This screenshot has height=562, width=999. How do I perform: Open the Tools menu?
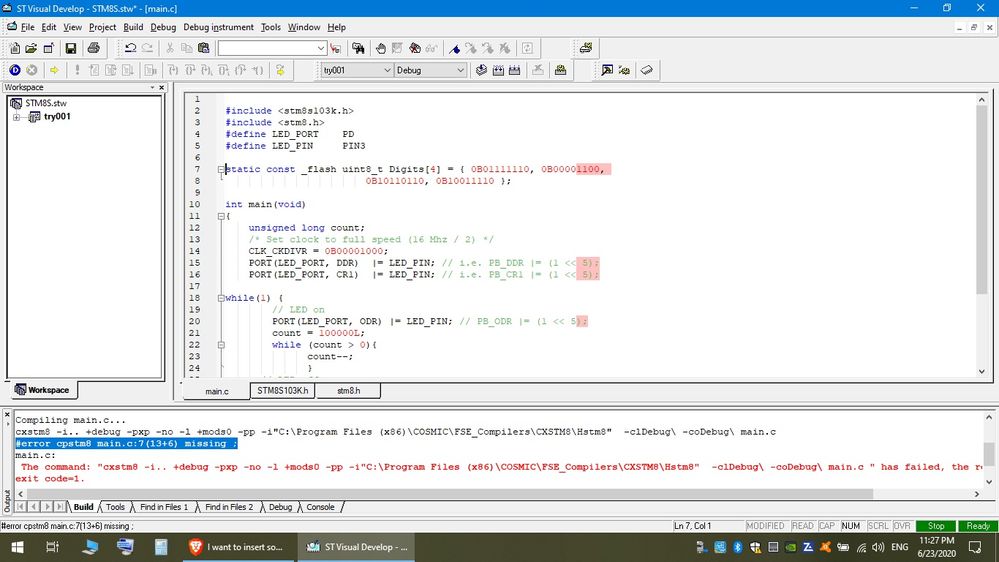(271, 27)
